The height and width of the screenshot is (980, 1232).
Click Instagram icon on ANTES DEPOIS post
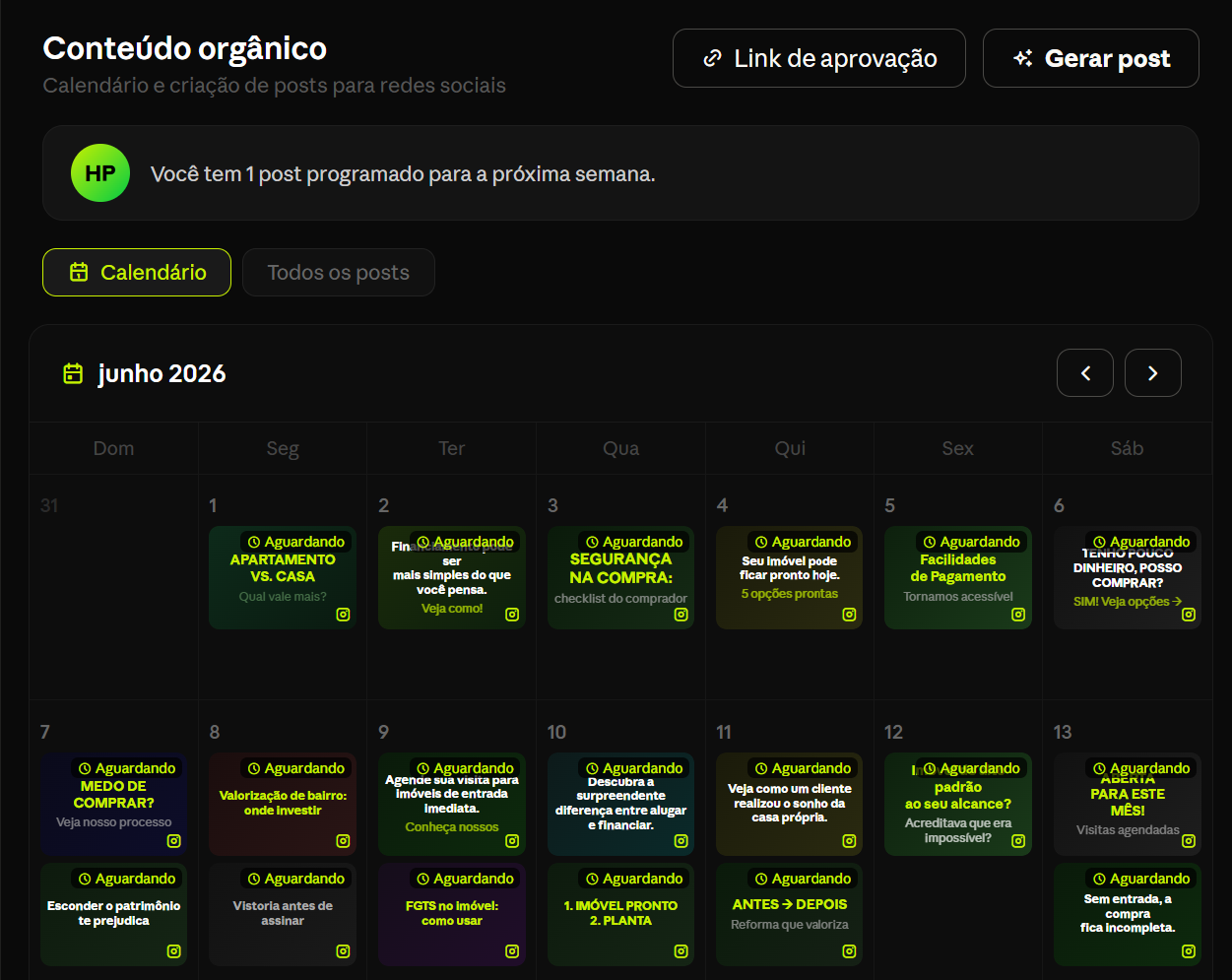[849, 951]
